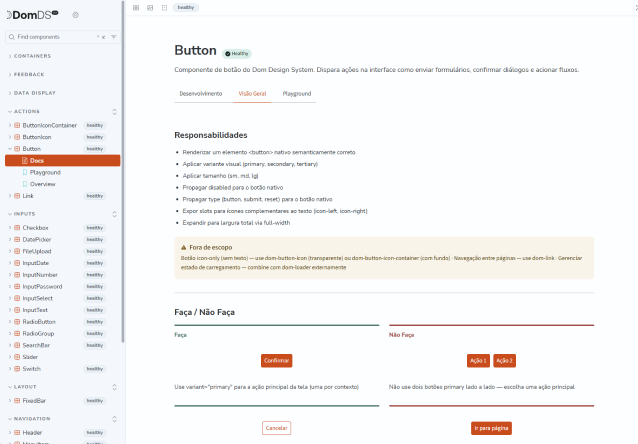Clear the component search with the x icon

click(103, 37)
